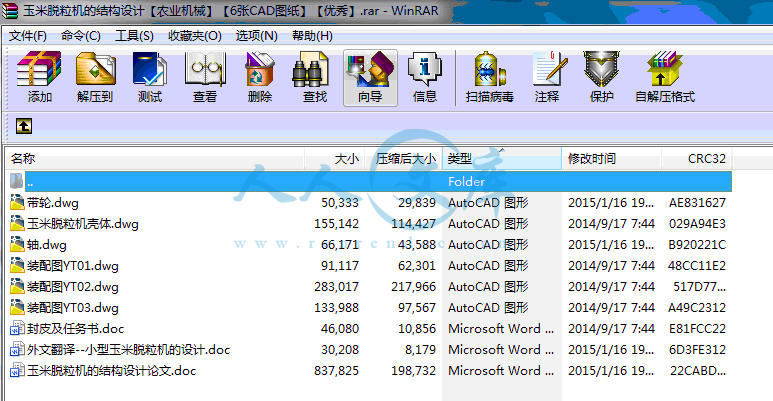The image size is (773, 401).
Task: Click size value 155,142
Action: point(336,224)
